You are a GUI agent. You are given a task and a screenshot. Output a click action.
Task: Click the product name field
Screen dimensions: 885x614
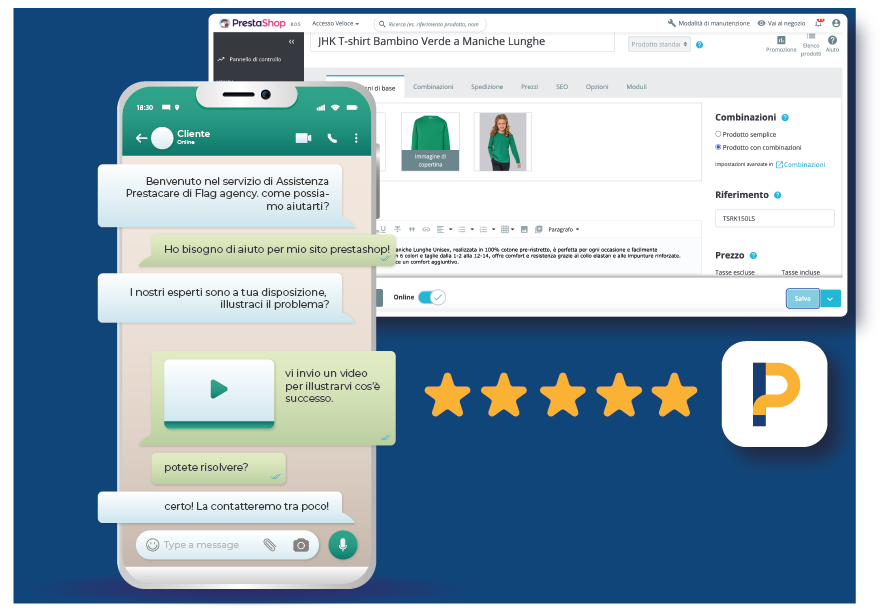click(x=462, y=42)
